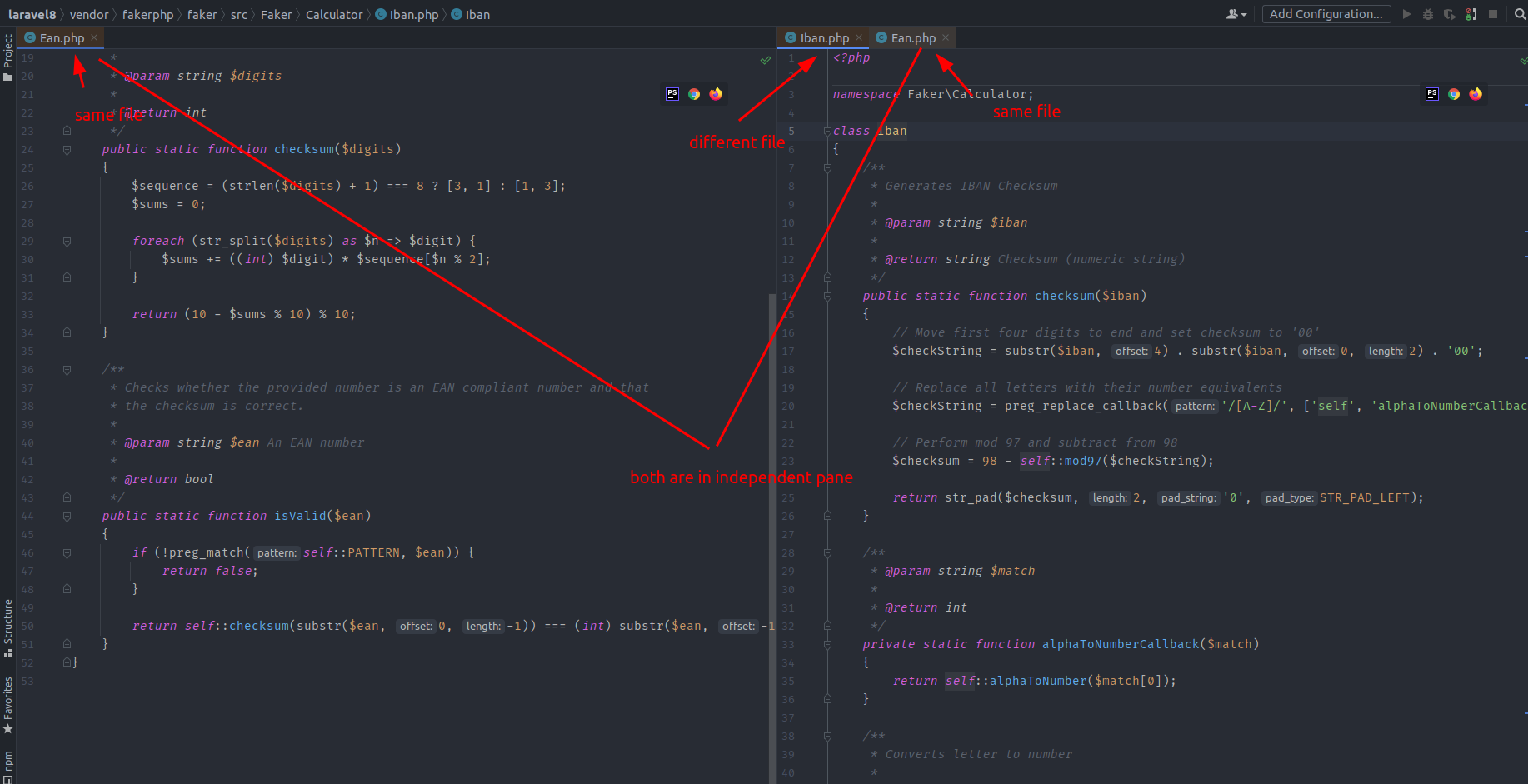The image size is (1528, 784).
Task: Open Favorites tool window
Action: (x=7, y=705)
